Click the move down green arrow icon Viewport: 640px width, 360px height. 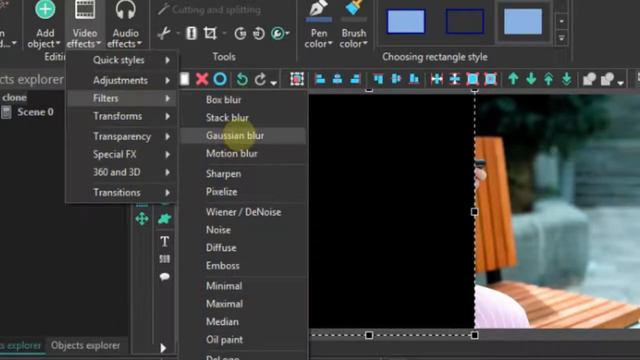pos(531,79)
